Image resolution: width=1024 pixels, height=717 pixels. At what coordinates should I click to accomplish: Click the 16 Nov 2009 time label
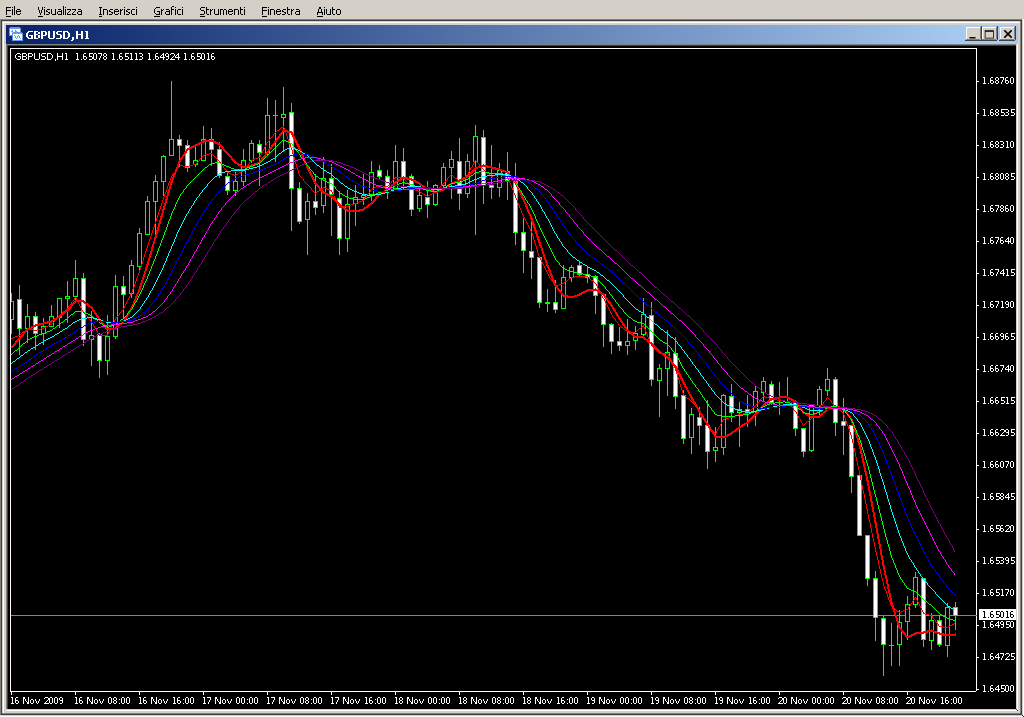(x=37, y=701)
